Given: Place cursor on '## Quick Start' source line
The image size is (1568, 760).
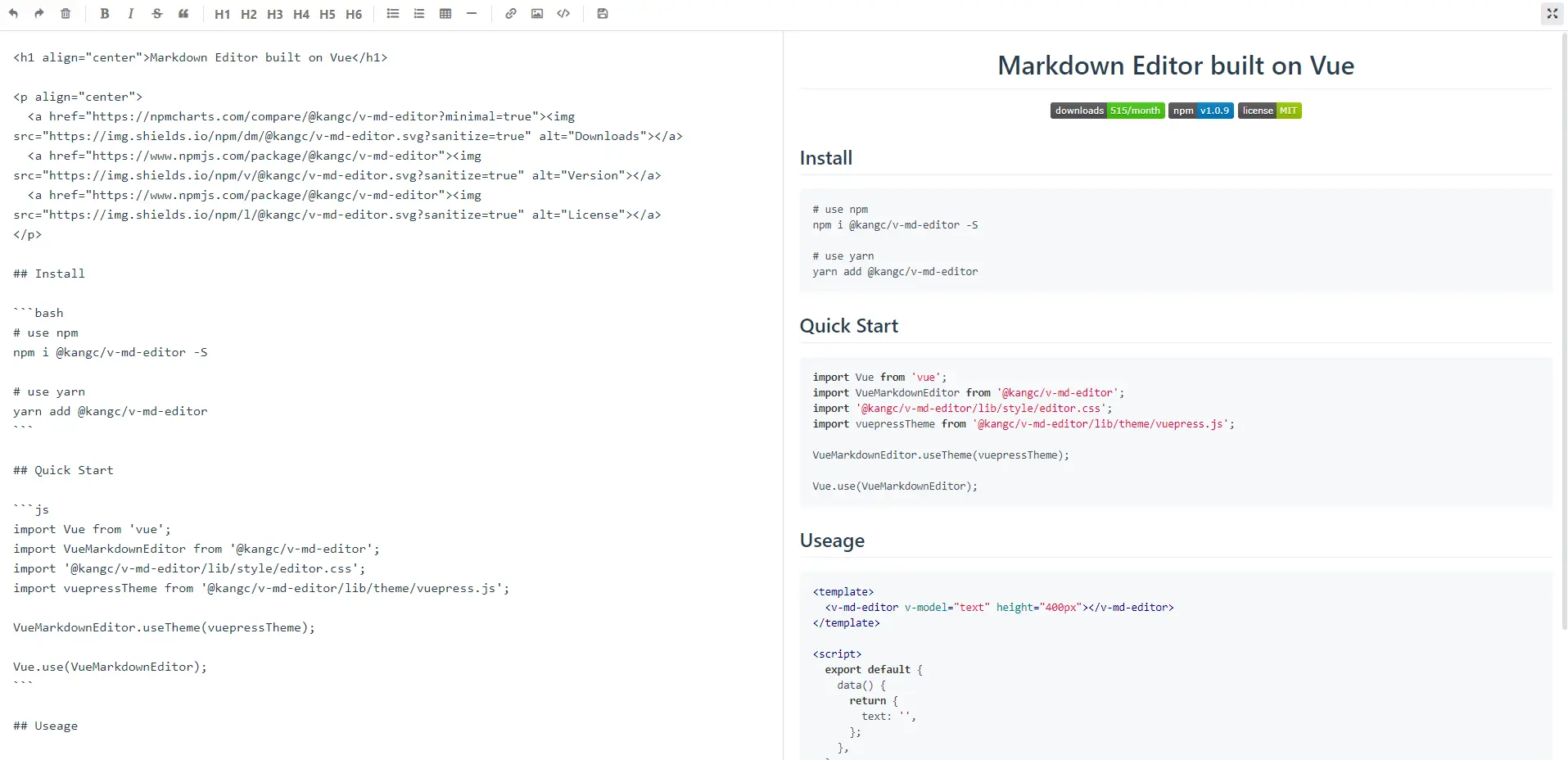Looking at the screenshot, I should (x=63, y=470).
